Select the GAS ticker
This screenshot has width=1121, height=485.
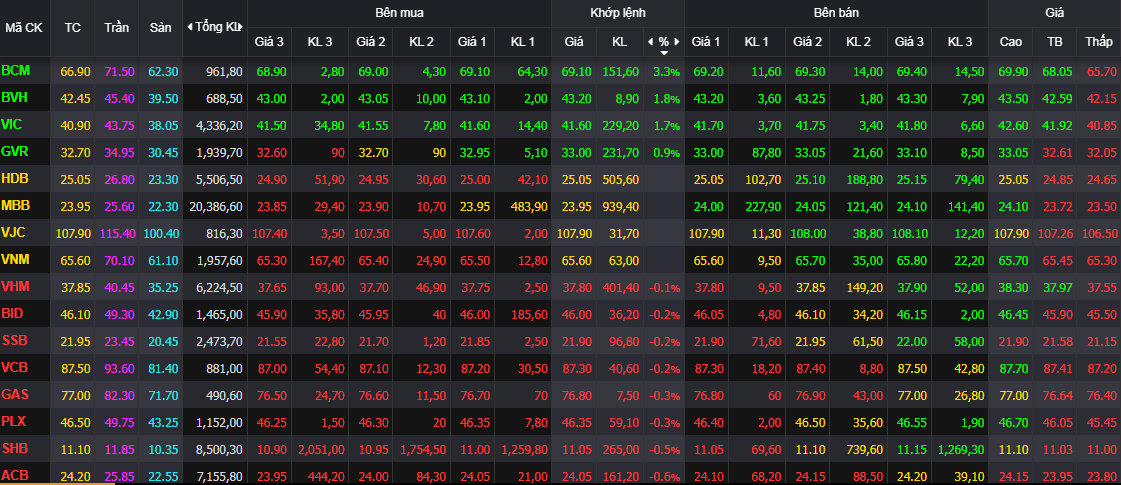tap(16, 394)
